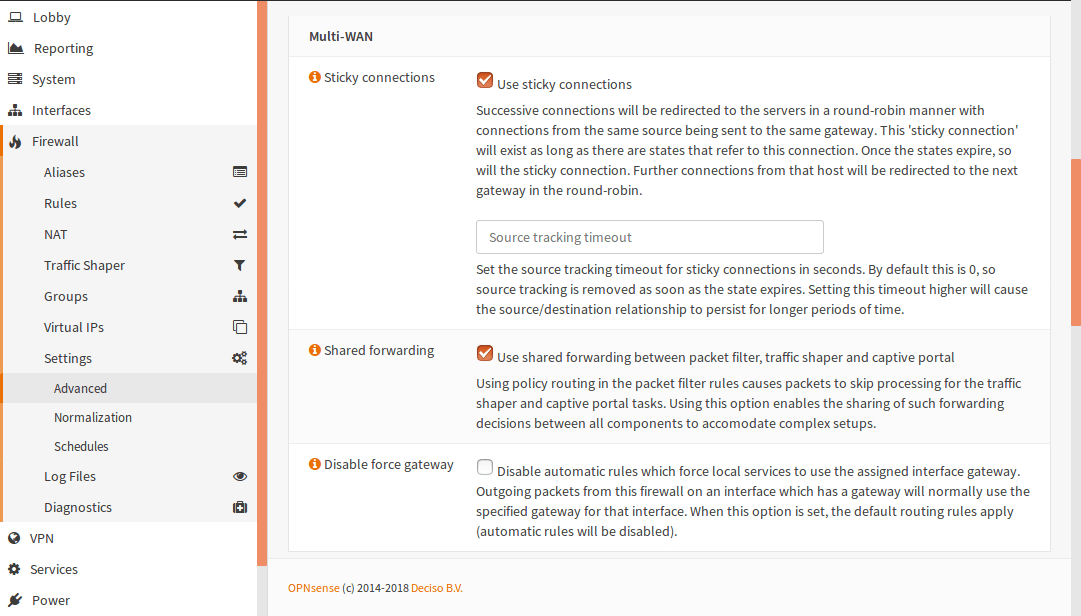Toggle the shared forwarding checkbox
The height and width of the screenshot is (616, 1081).
[485, 354]
